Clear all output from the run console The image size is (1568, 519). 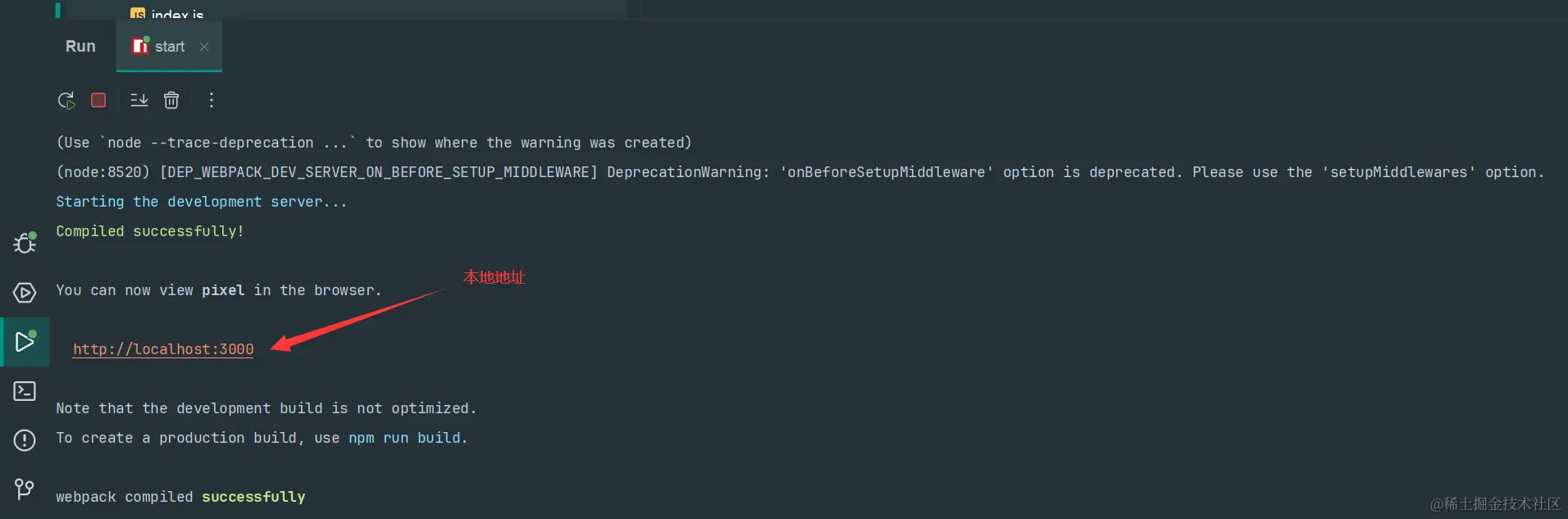coord(171,100)
